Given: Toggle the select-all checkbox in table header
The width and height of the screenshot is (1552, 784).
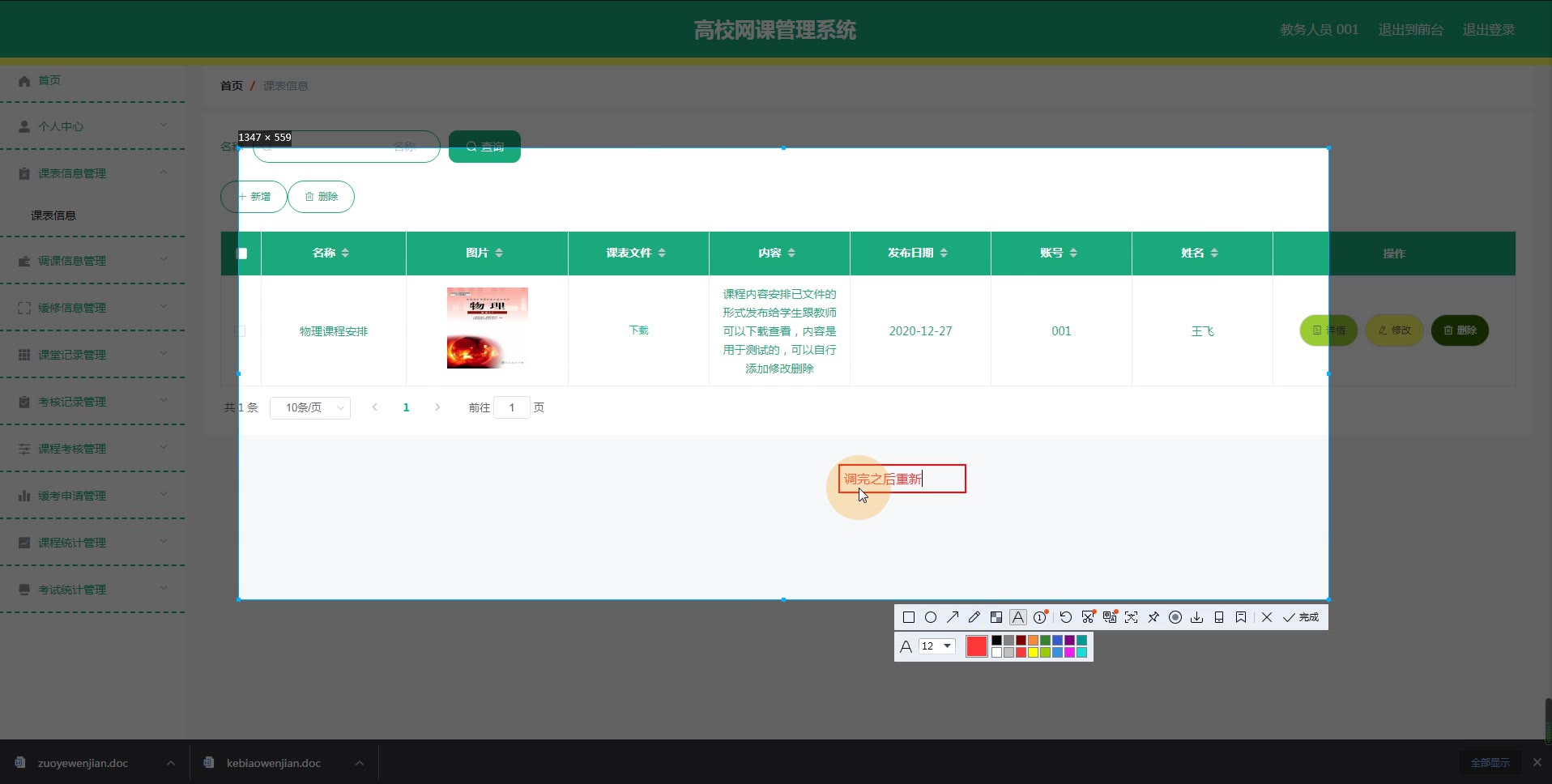Looking at the screenshot, I should pyautogui.click(x=241, y=254).
